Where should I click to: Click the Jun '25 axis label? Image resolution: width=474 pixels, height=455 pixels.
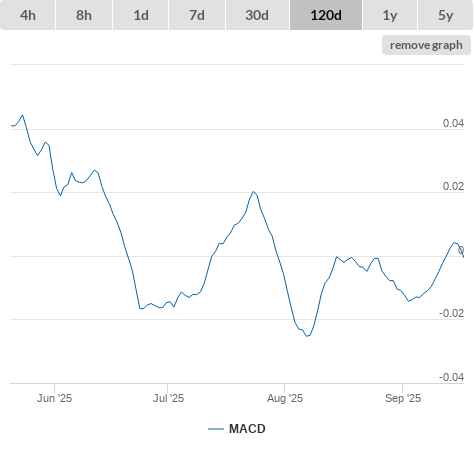54,398
